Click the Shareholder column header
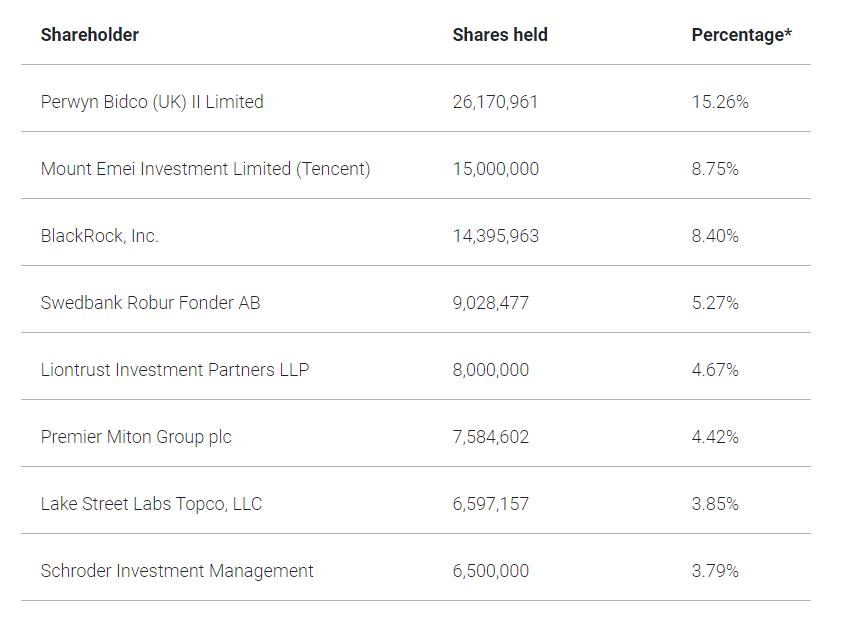The image size is (853, 617). pyautogui.click(x=89, y=35)
